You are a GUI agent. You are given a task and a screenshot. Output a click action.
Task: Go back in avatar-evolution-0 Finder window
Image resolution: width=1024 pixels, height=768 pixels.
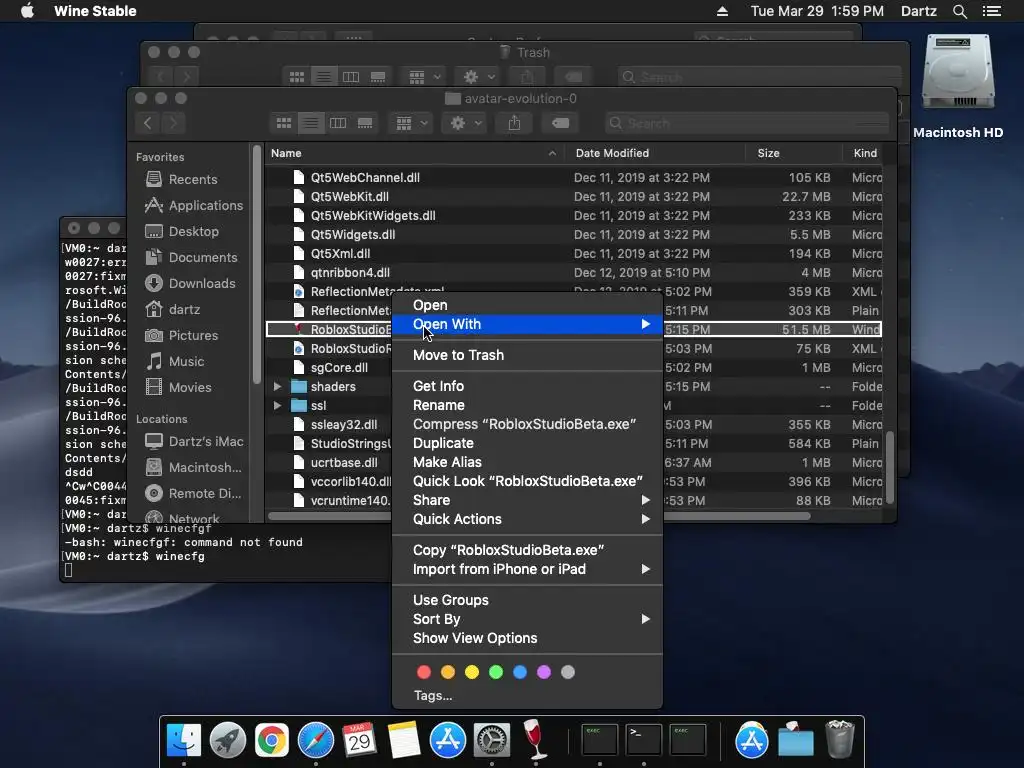(x=148, y=123)
